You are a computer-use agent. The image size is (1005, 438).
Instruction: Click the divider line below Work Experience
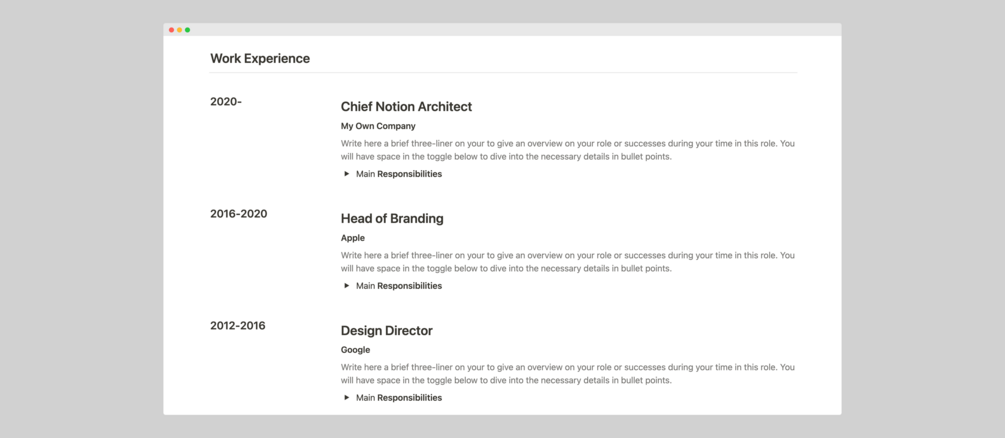point(503,73)
